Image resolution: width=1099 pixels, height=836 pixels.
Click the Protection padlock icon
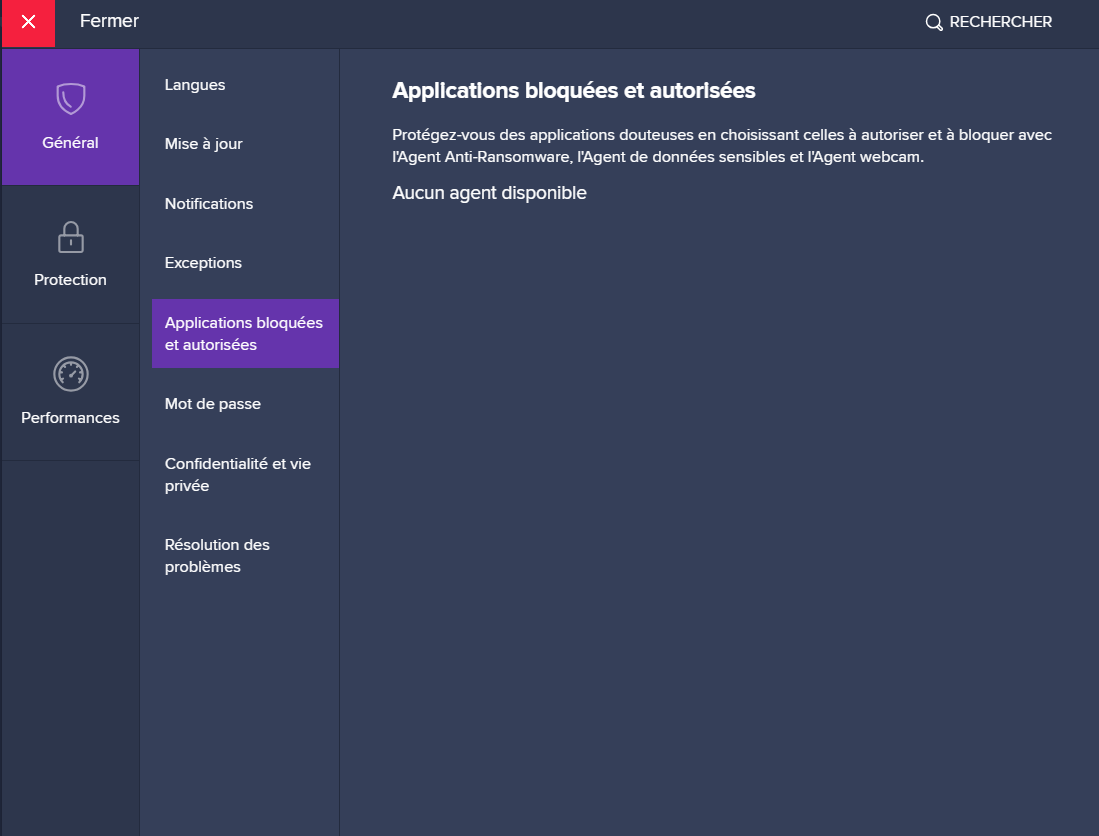click(70, 237)
